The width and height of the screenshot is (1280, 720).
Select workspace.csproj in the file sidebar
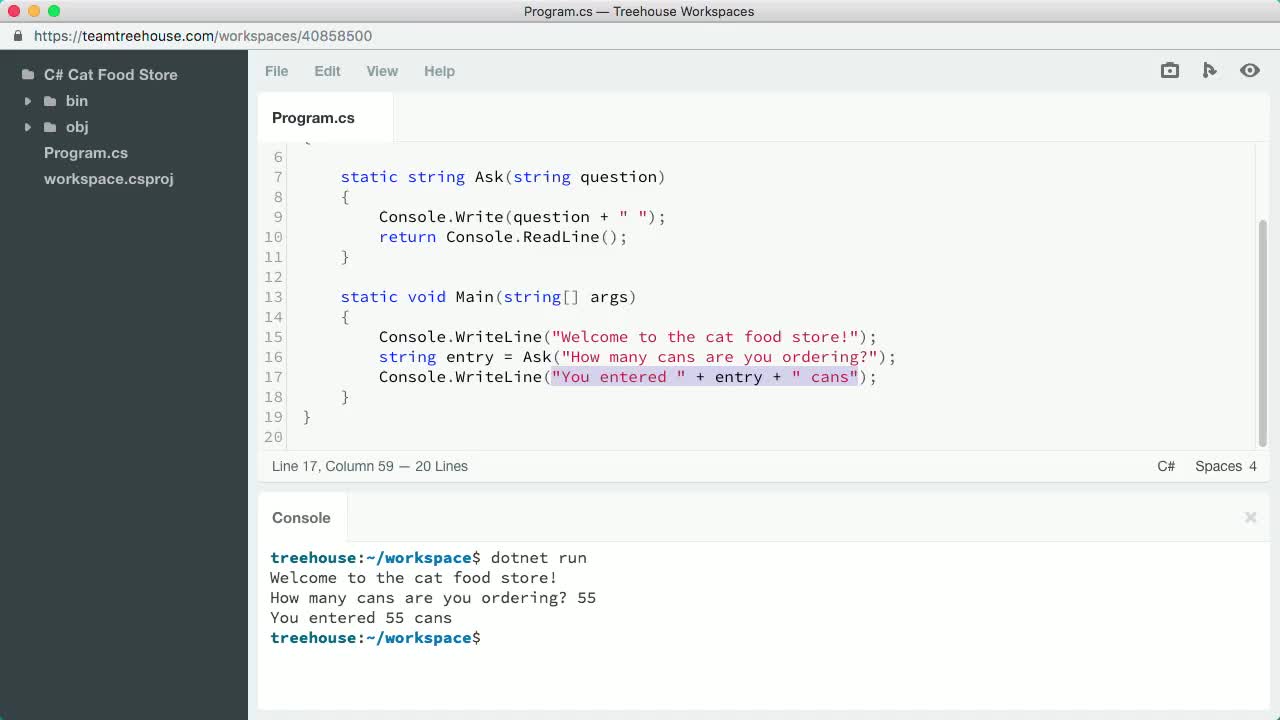tap(109, 179)
